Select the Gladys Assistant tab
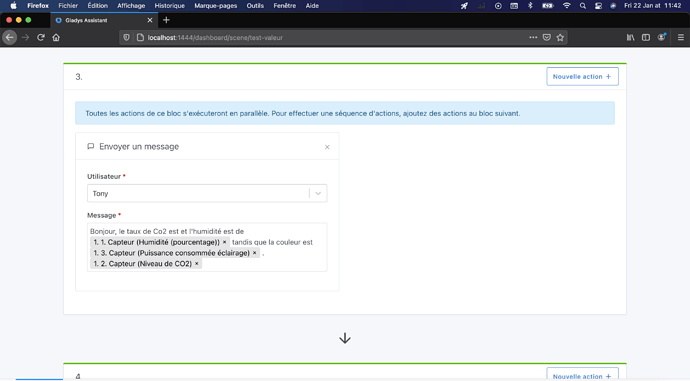The width and height of the screenshot is (690, 381). (104, 20)
